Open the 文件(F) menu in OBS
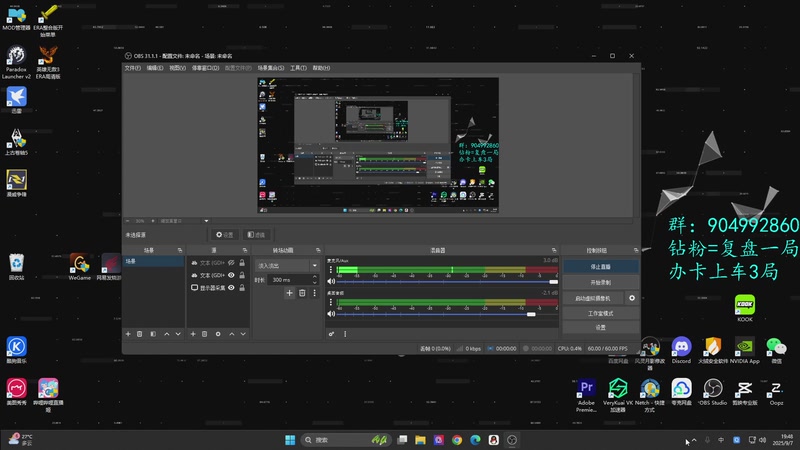The height and width of the screenshot is (450, 800). click(x=132, y=68)
